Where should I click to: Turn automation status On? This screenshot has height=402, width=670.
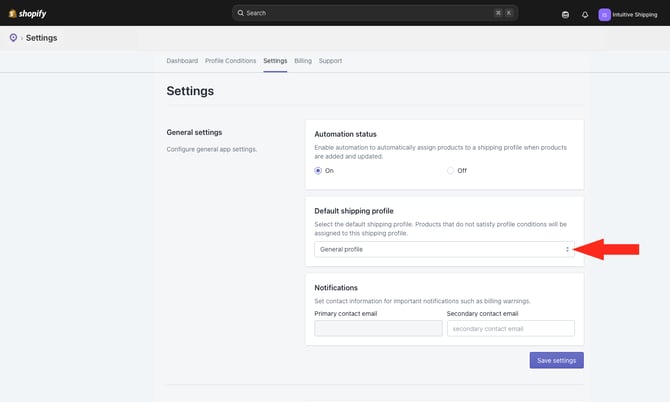pos(318,170)
